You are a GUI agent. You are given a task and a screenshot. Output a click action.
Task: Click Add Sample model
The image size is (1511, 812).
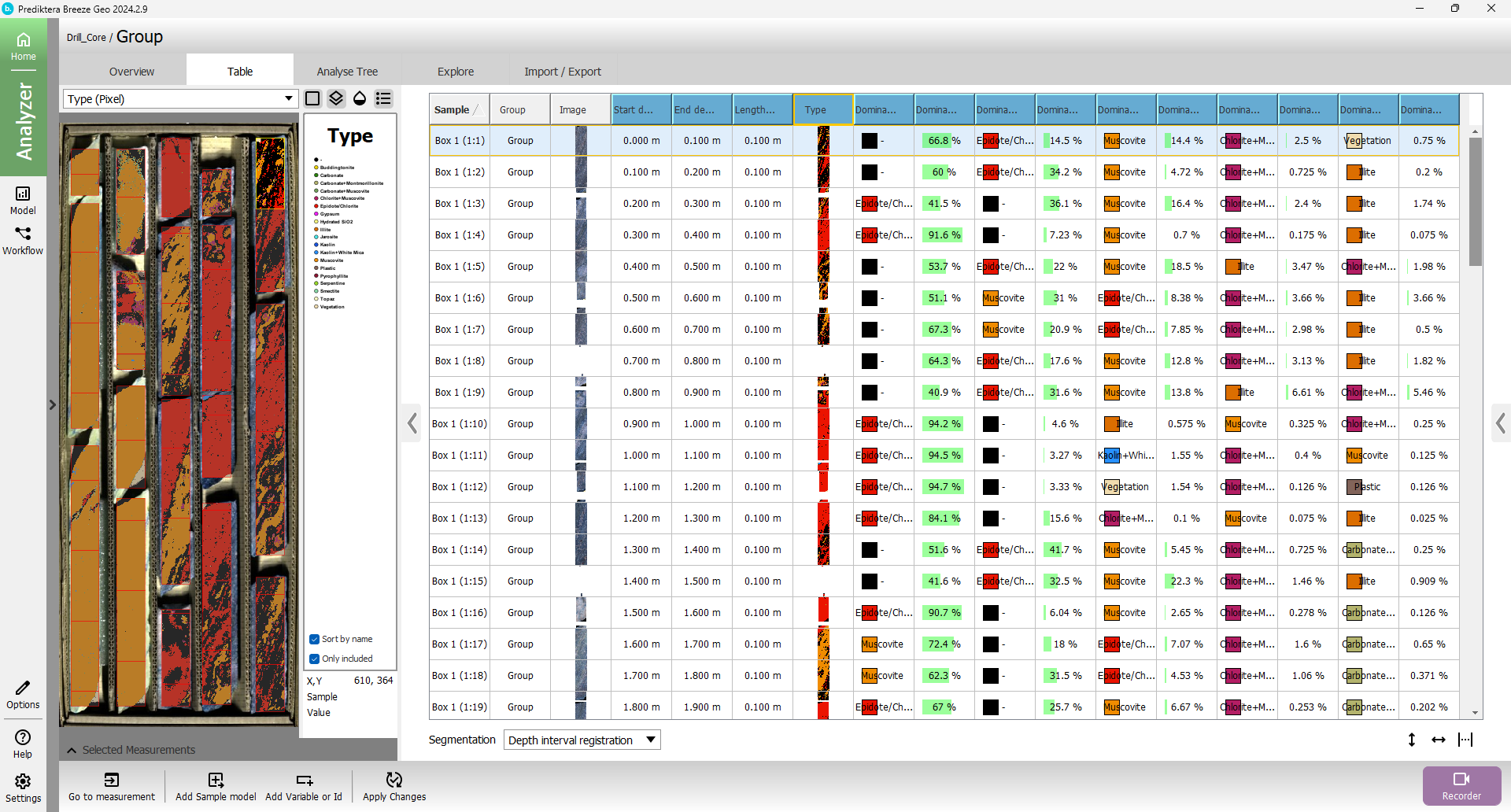pyautogui.click(x=216, y=785)
